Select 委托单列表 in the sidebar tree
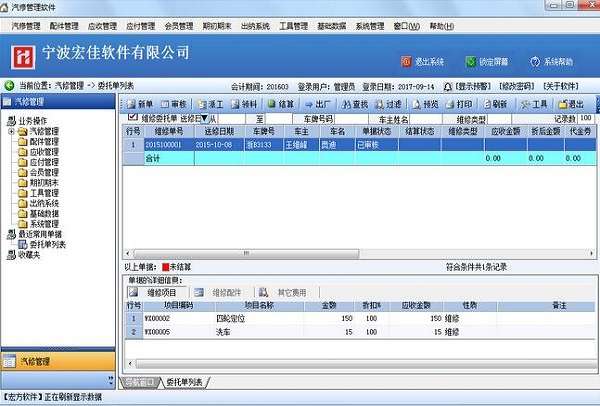600x406 pixels. click(x=46, y=243)
